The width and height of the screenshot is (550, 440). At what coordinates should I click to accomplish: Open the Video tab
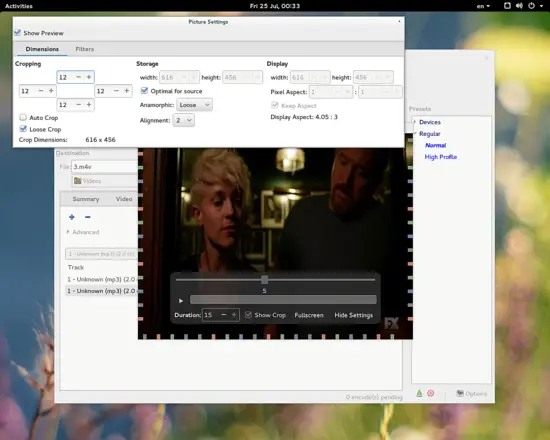click(x=124, y=199)
